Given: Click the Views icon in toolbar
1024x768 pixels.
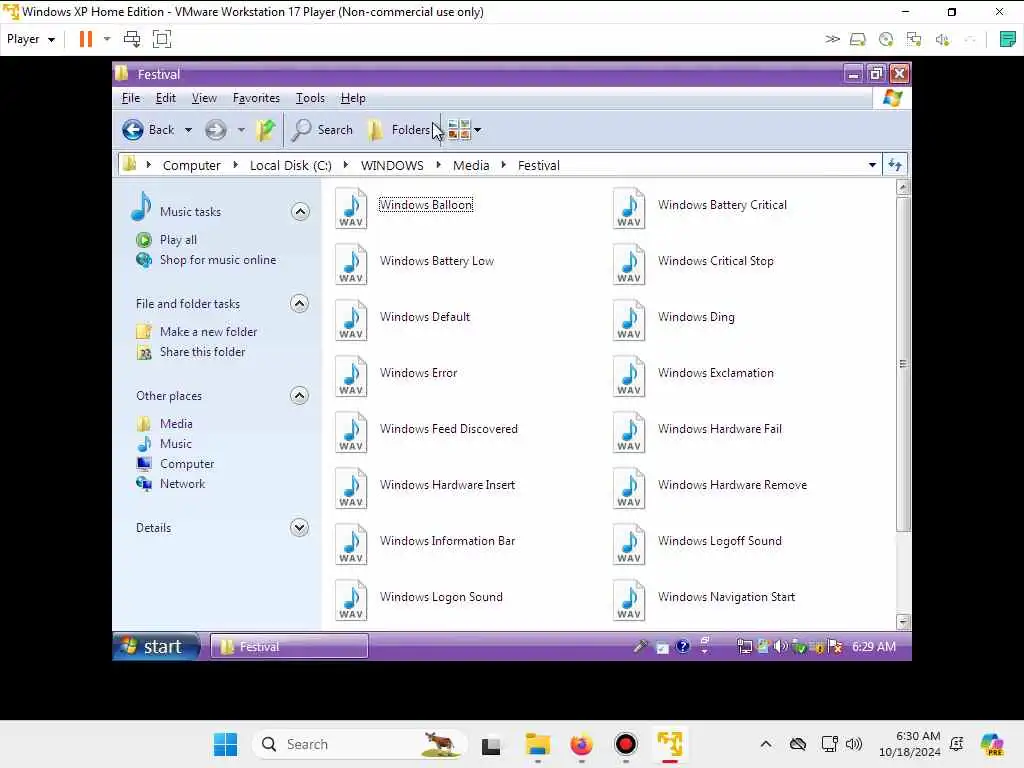Looking at the screenshot, I should pos(459,130).
